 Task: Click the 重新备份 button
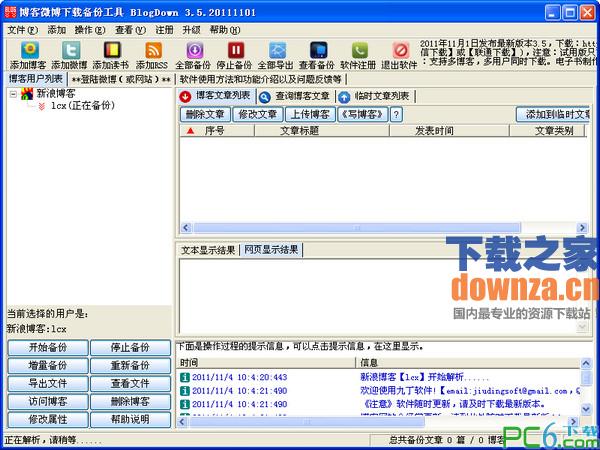(130, 366)
